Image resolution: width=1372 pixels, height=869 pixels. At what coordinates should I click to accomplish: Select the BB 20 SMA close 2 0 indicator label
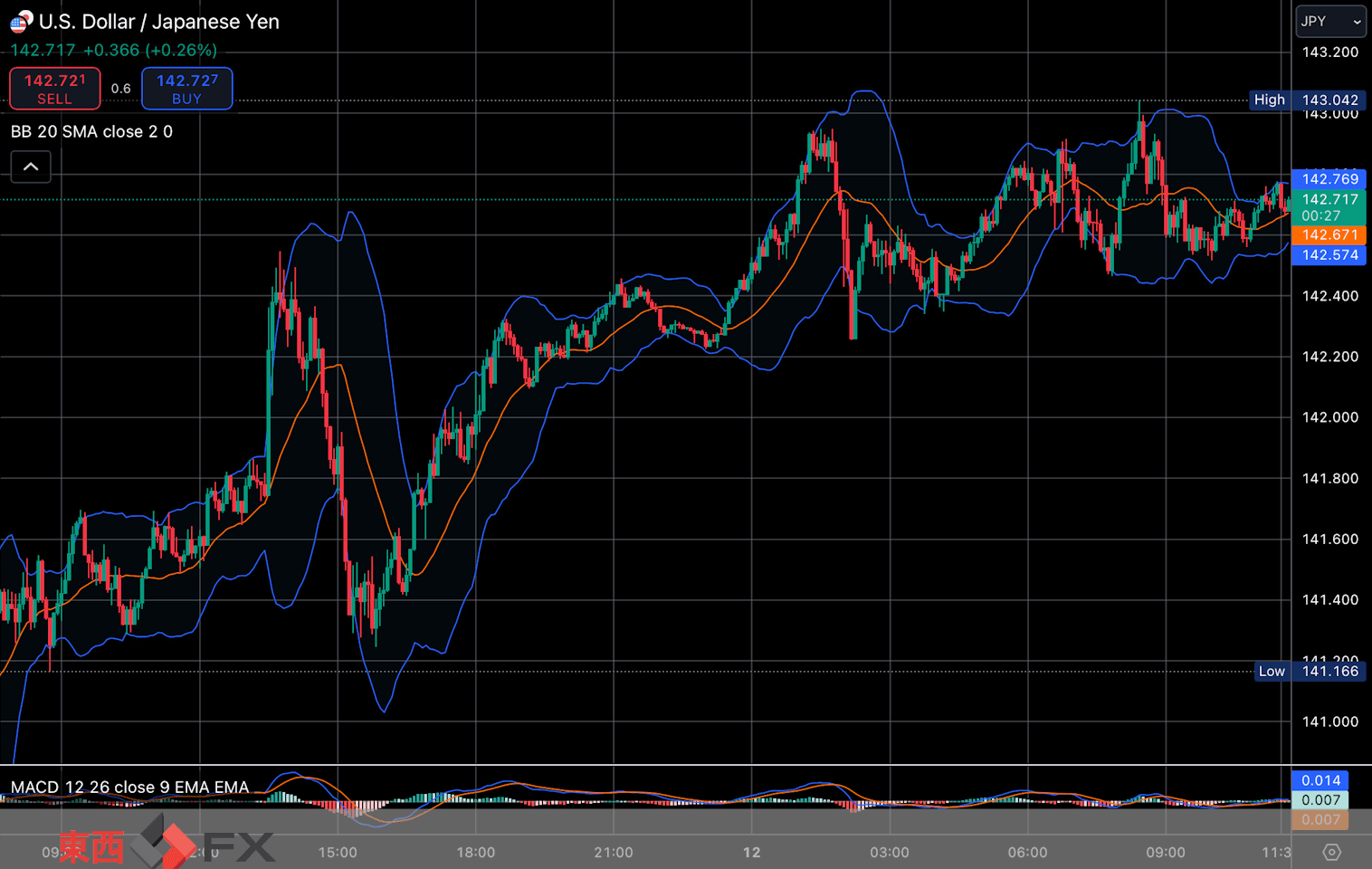point(91,131)
